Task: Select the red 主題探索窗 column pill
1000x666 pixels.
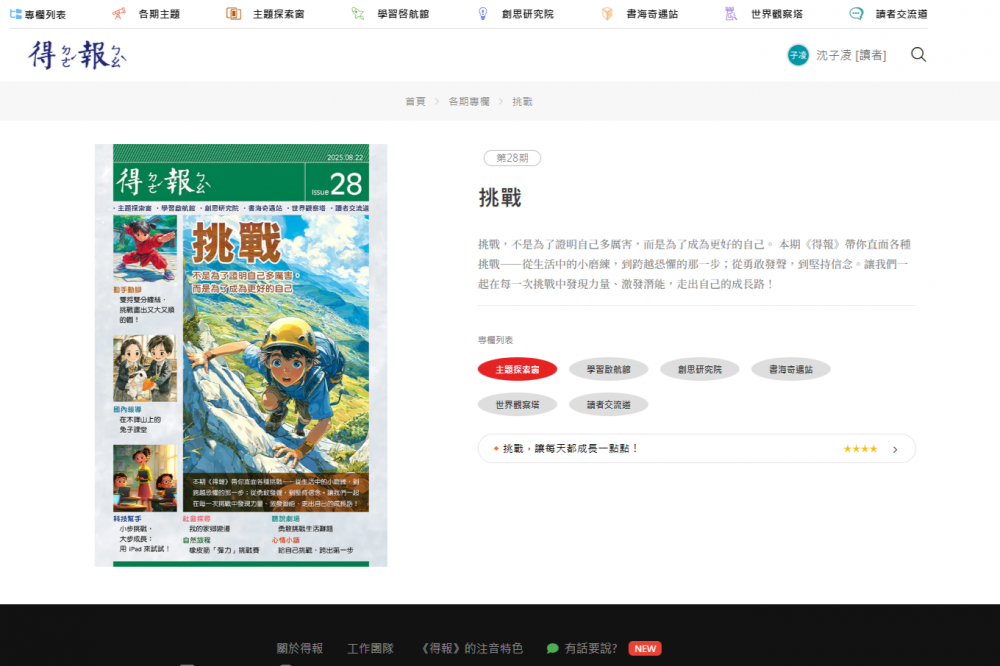Action: click(517, 369)
